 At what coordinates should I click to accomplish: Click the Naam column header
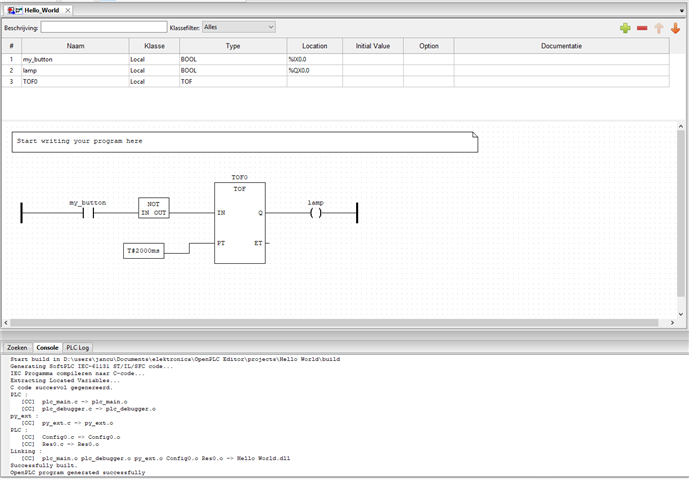[x=76, y=46]
